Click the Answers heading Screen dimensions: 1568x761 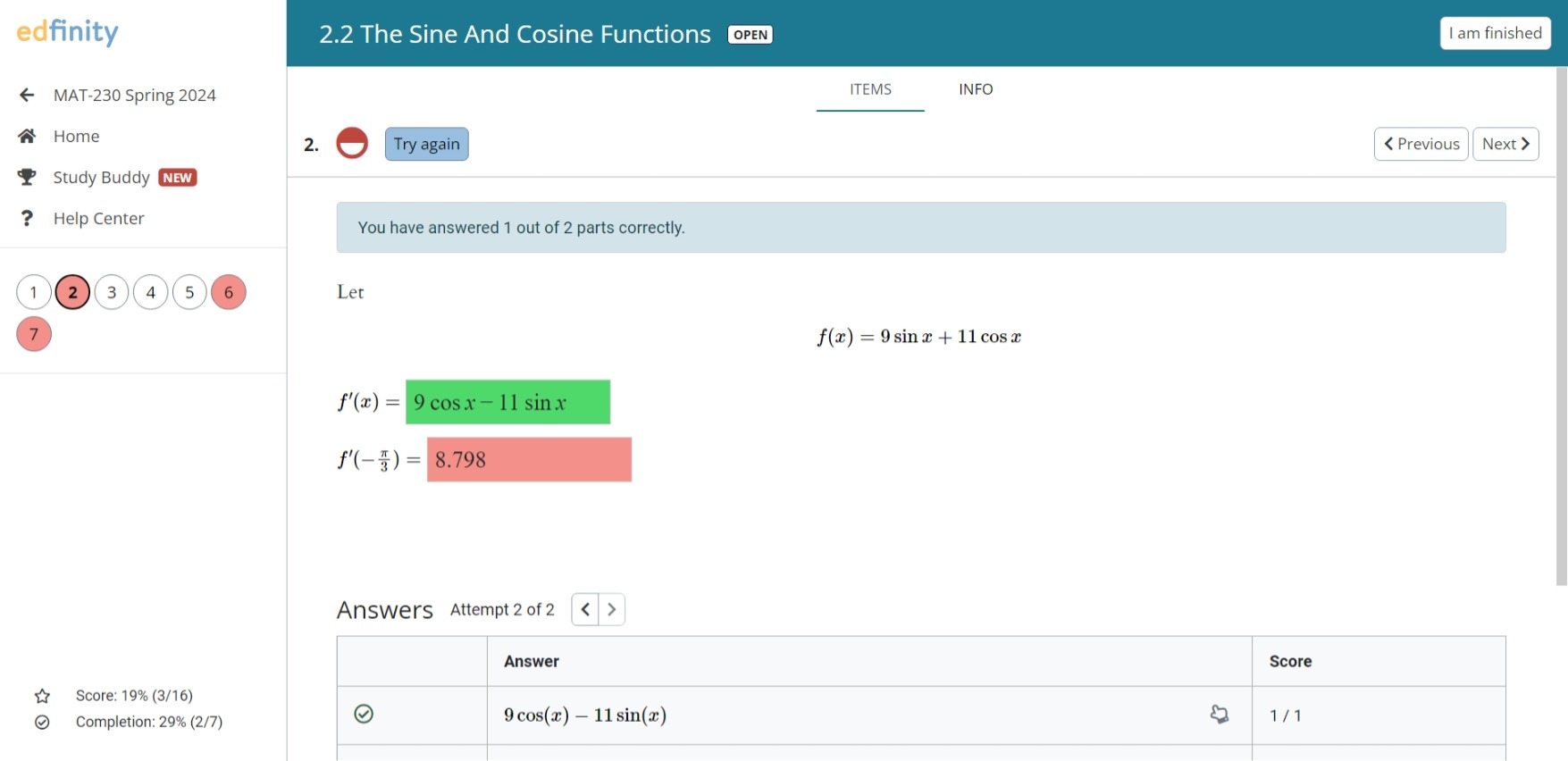[x=385, y=610]
